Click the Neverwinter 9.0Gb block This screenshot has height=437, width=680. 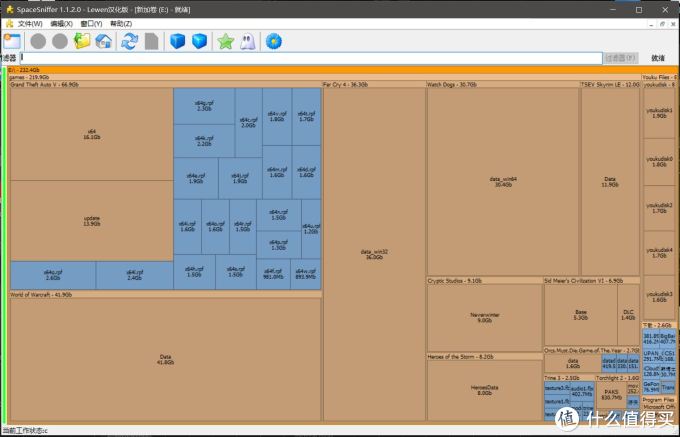tap(484, 318)
